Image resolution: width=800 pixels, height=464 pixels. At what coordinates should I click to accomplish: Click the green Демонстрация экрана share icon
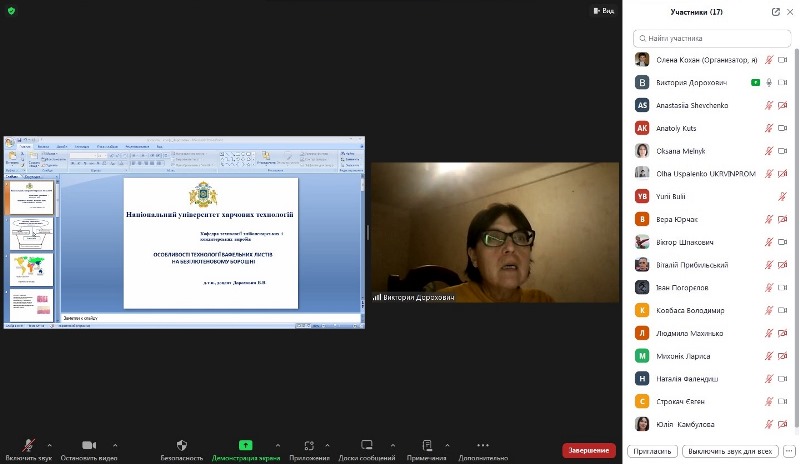pos(245,445)
